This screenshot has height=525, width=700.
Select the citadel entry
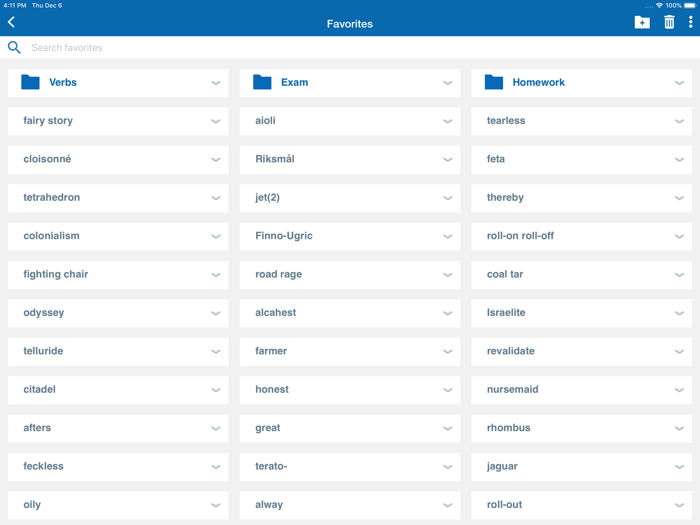coord(118,390)
